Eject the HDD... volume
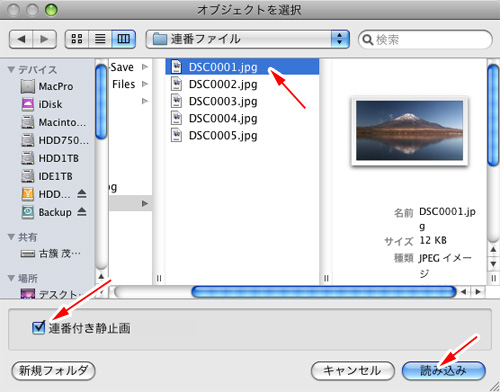 click(82, 194)
